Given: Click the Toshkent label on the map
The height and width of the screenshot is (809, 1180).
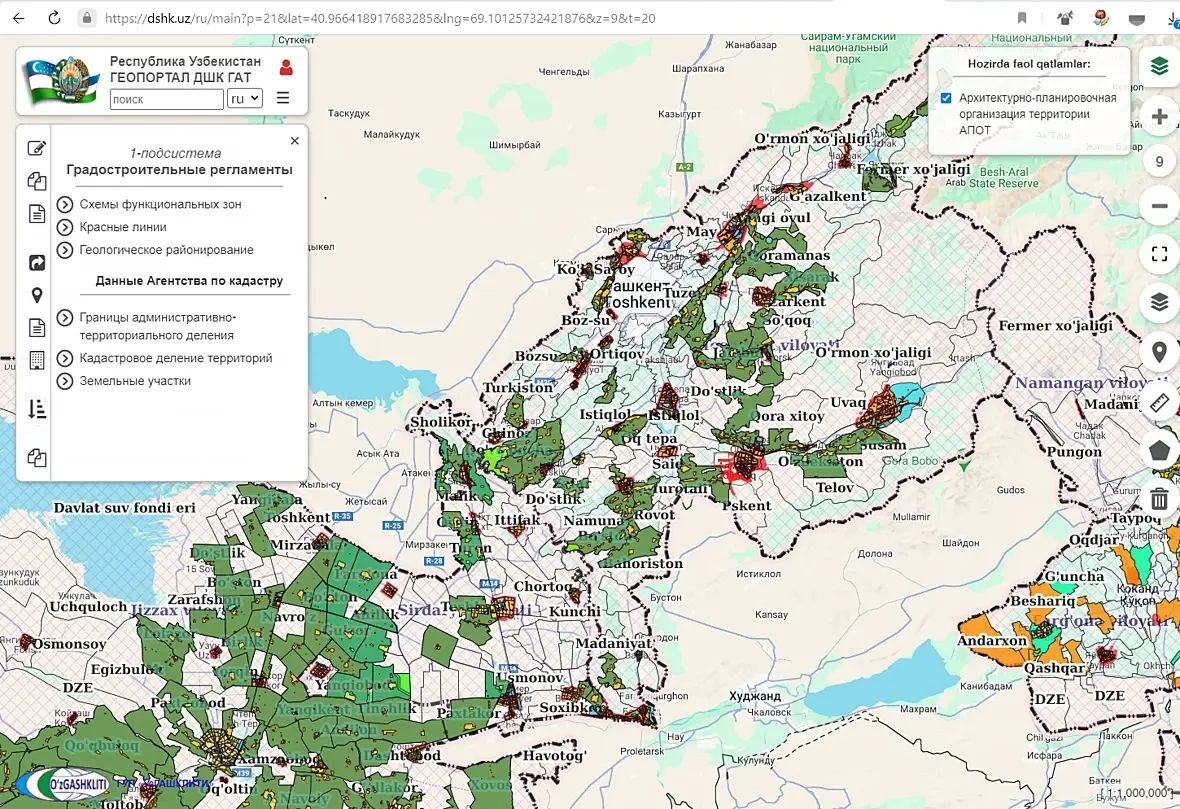Looking at the screenshot, I should pyautogui.click(x=637, y=303).
